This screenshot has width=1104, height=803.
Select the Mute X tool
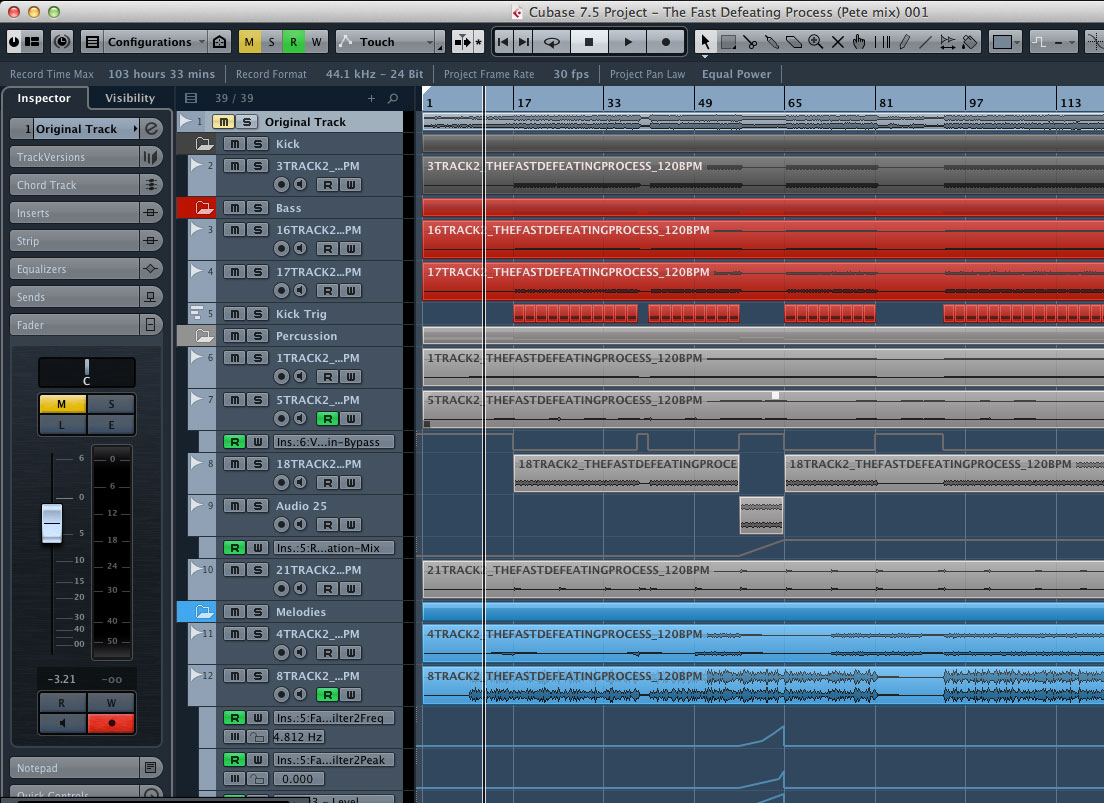click(837, 42)
